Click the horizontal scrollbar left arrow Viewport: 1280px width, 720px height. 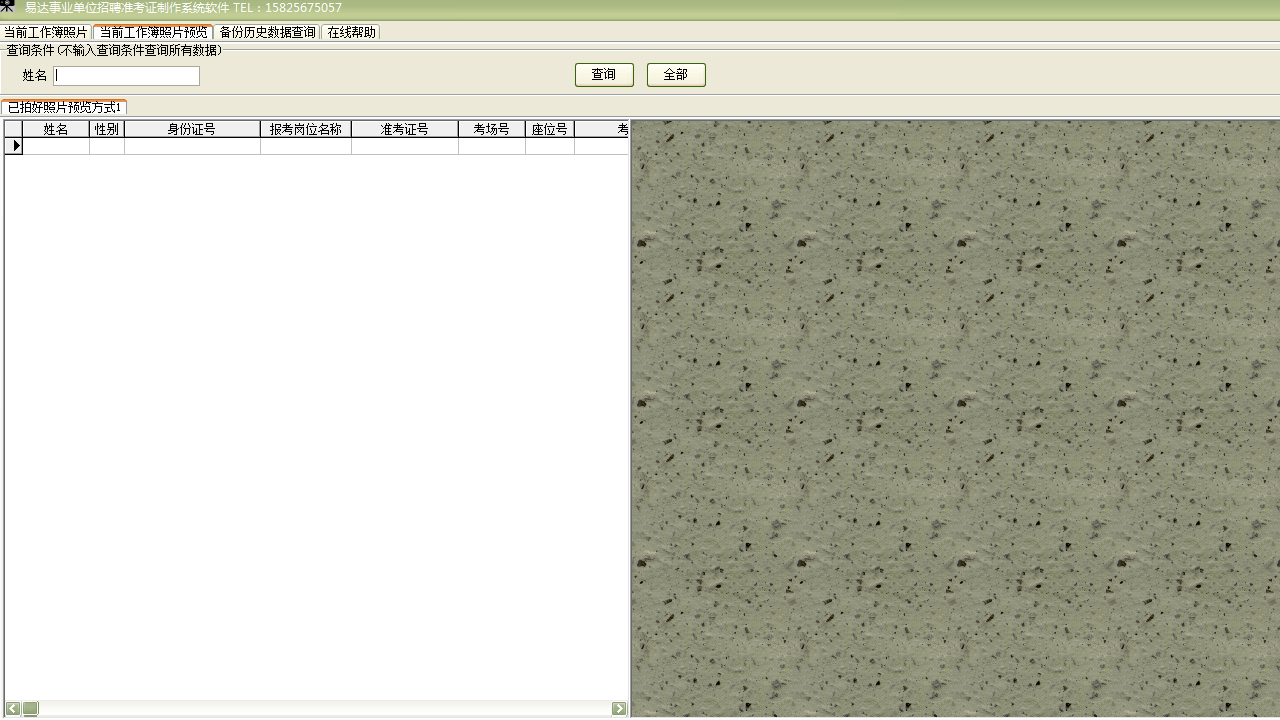[13, 709]
